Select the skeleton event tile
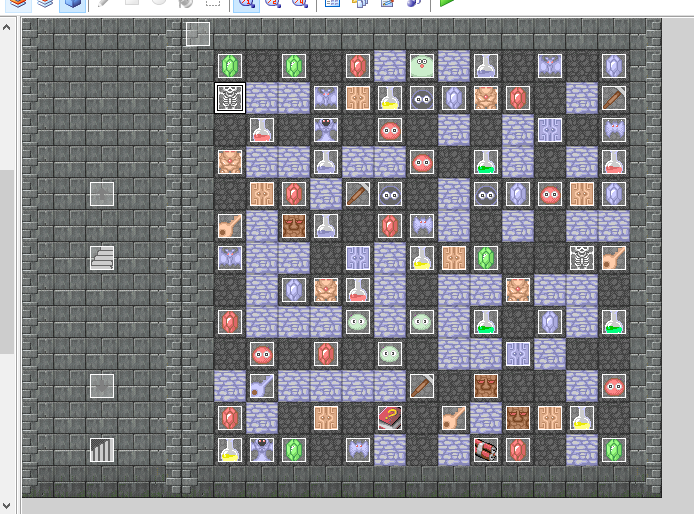The image size is (694, 514). (230, 98)
